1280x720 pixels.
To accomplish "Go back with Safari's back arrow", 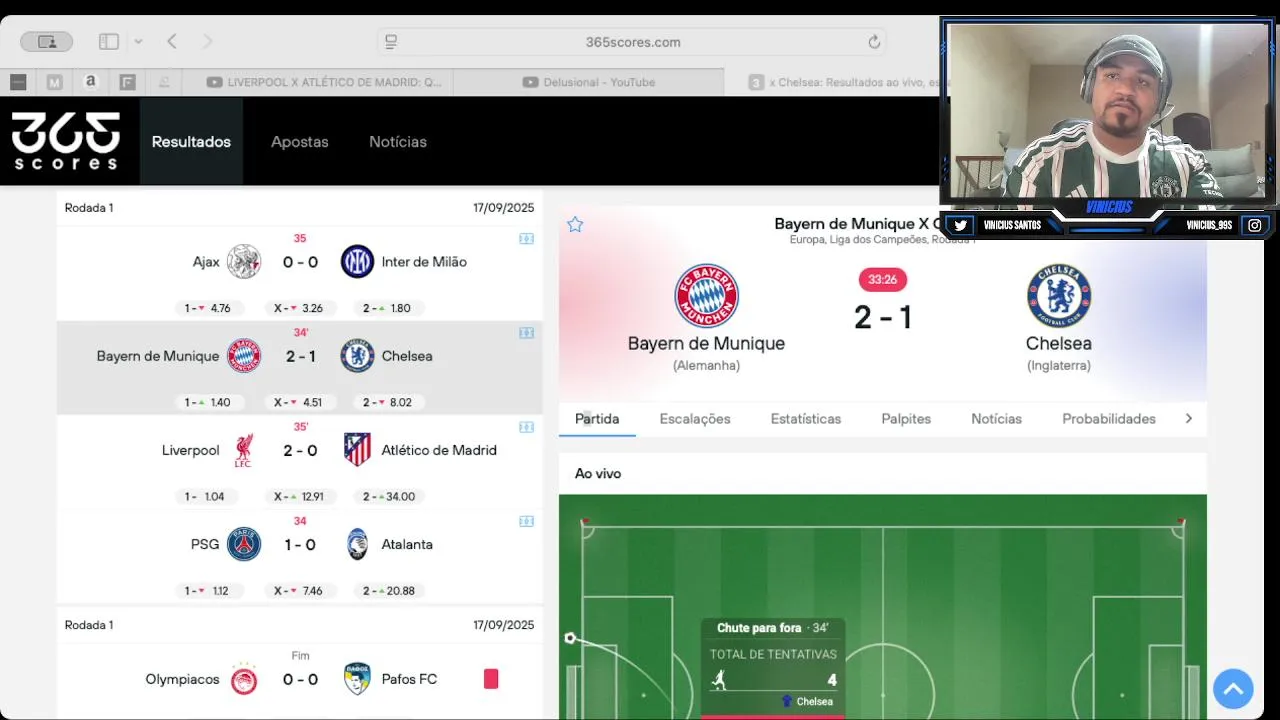I will [x=172, y=41].
